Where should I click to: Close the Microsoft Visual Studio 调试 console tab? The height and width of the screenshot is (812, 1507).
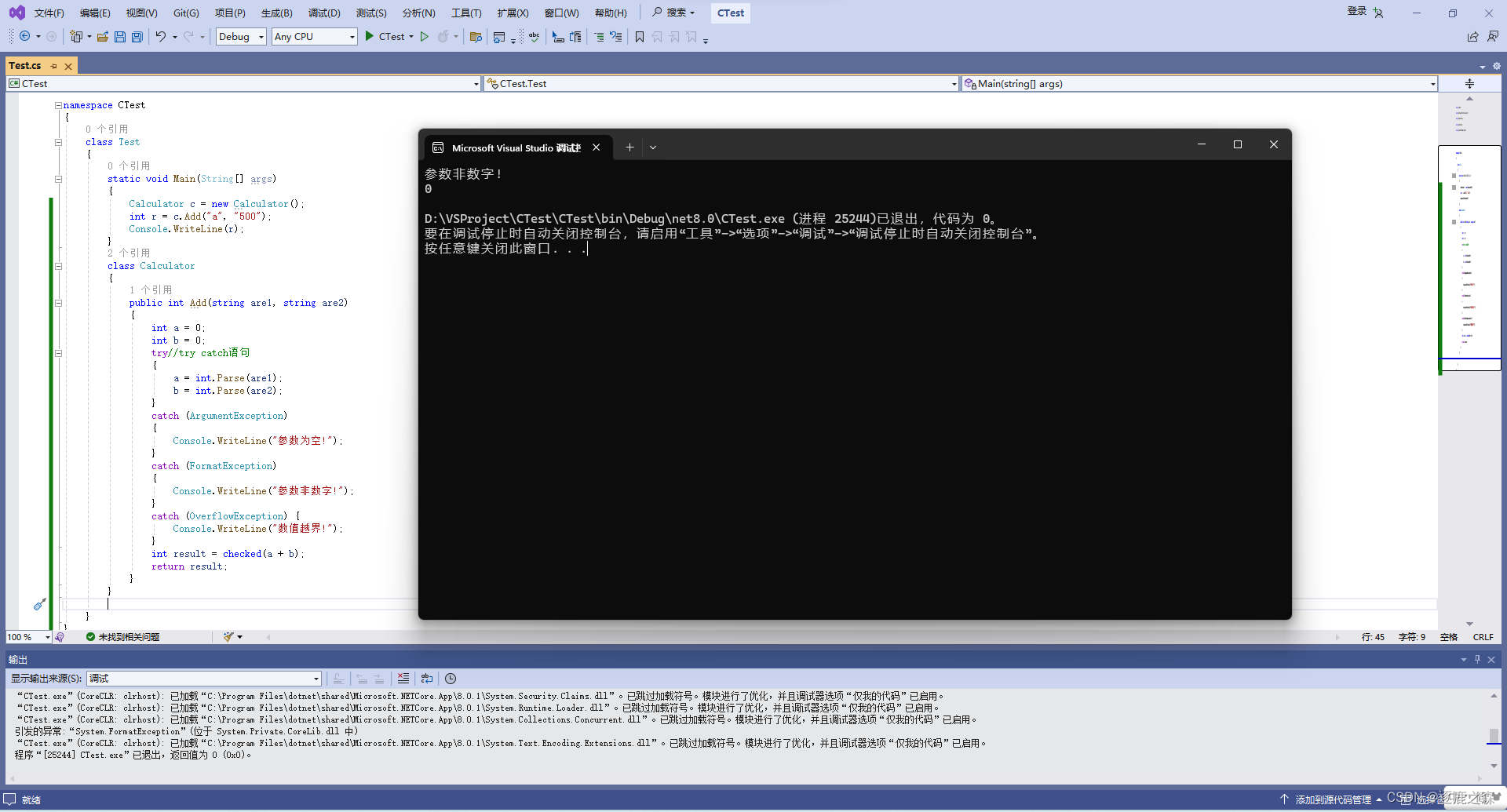click(597, 147)
